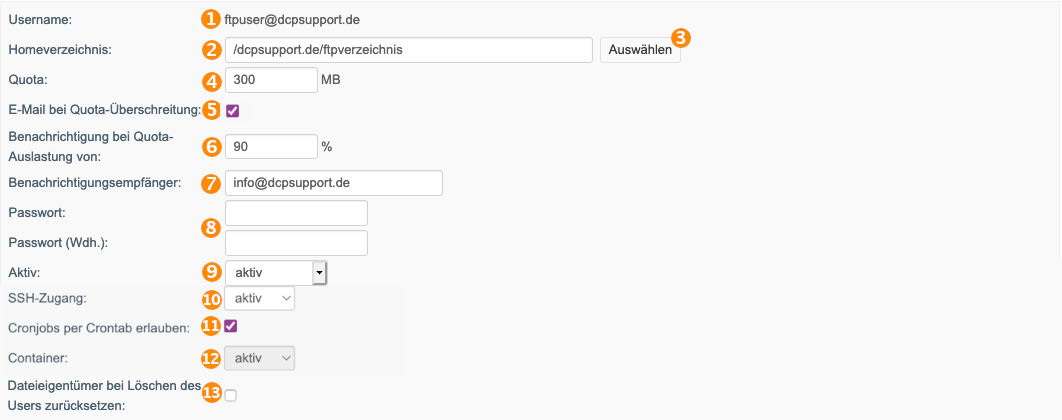Open the Aktiv status dropdown
1062x420 pixels.
click(276, 273)
